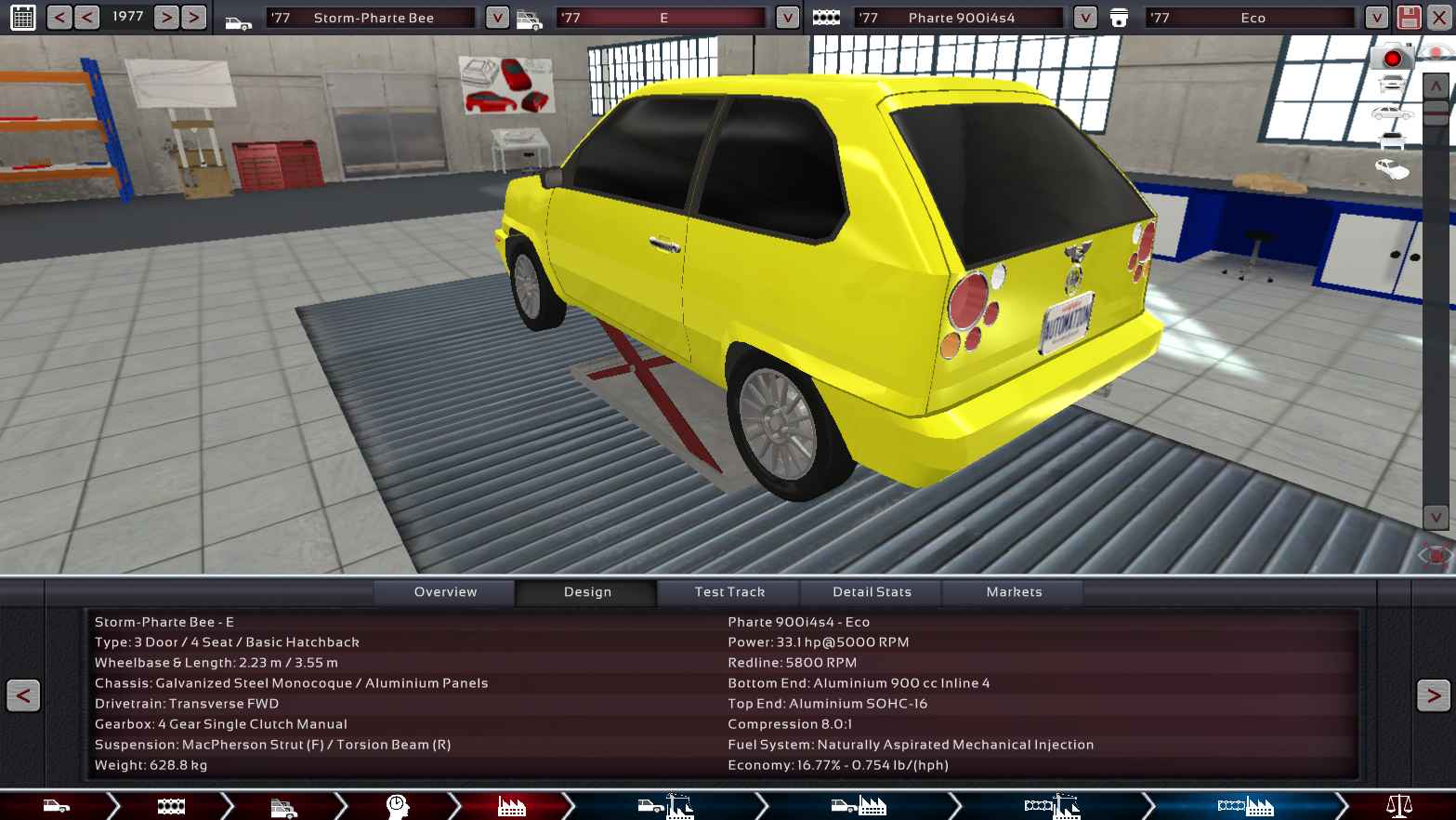Screen dimensions: 1456x820
Task: Open the calendar icon
Action: tap(22, 18)
